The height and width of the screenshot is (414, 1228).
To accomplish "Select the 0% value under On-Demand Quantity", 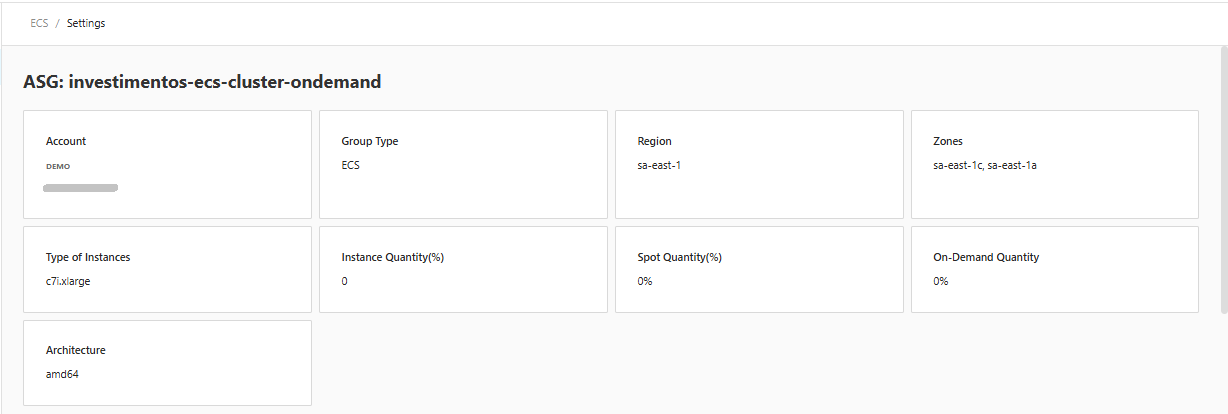I will (940, 281).
